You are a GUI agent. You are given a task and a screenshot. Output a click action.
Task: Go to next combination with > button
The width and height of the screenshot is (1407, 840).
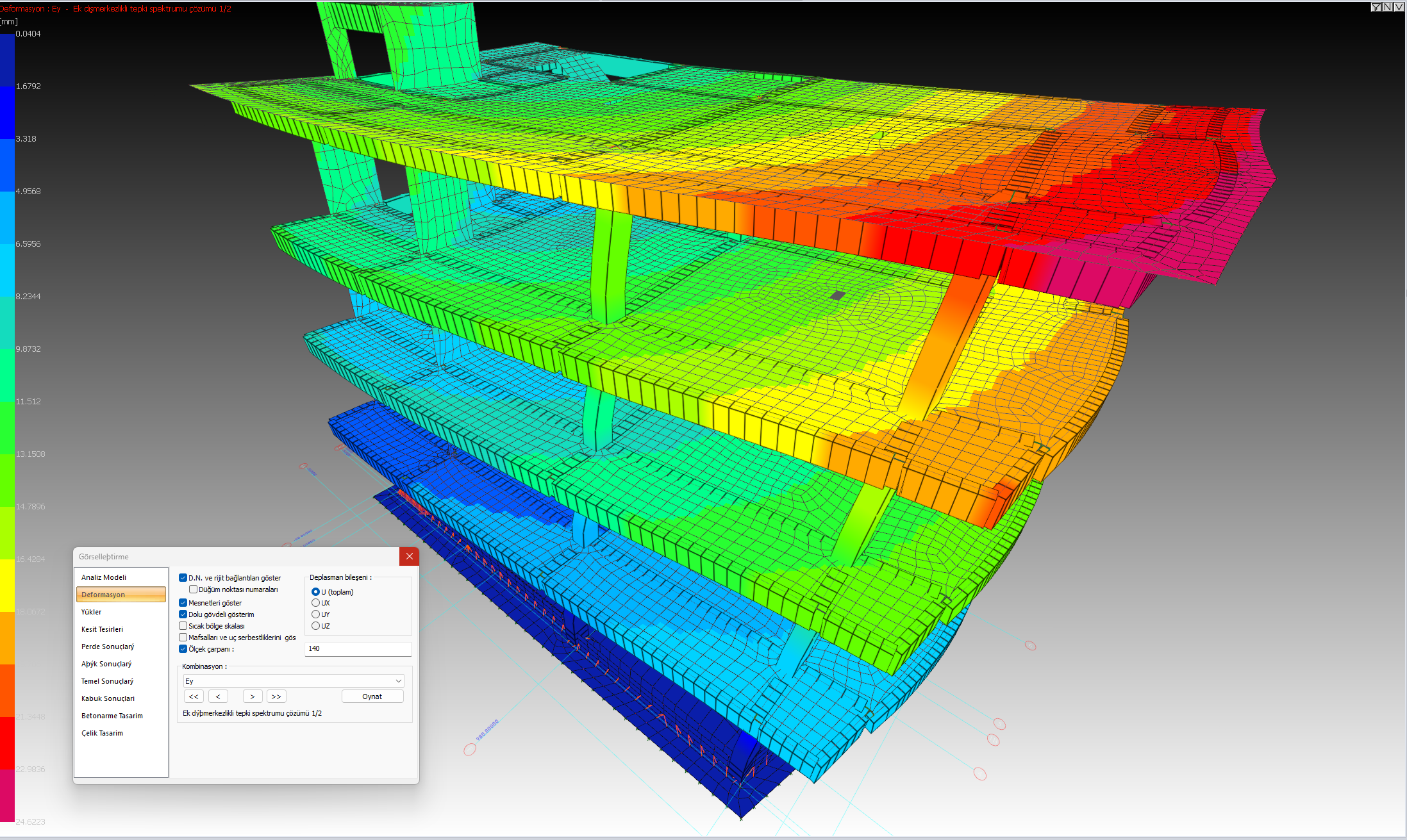(253, 696)
